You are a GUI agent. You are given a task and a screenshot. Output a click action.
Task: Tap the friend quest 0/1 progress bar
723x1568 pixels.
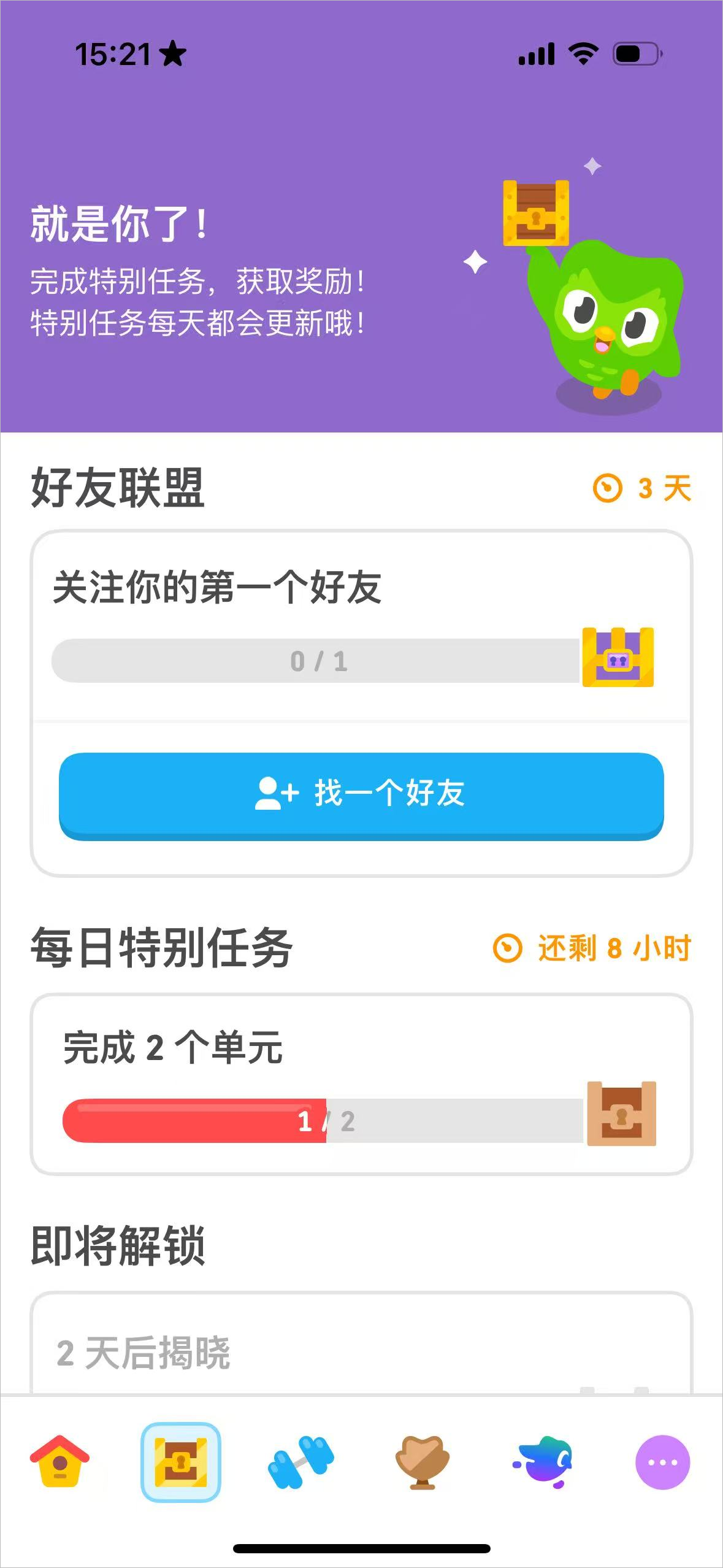click(x=315, y=661)
